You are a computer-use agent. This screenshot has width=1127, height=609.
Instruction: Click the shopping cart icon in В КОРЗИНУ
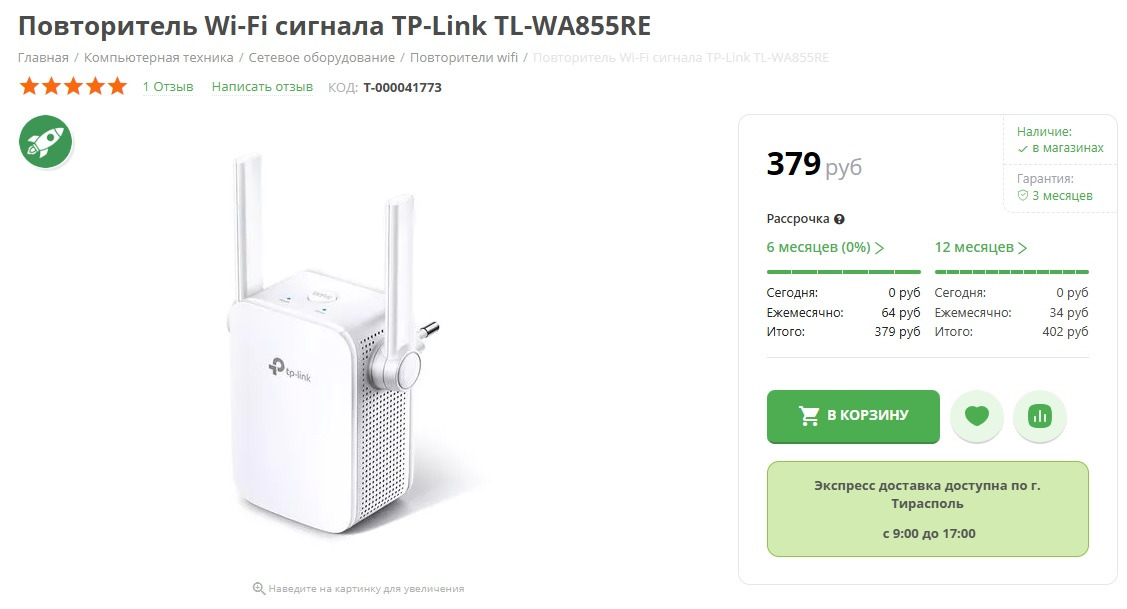click(x=809, y=416)
